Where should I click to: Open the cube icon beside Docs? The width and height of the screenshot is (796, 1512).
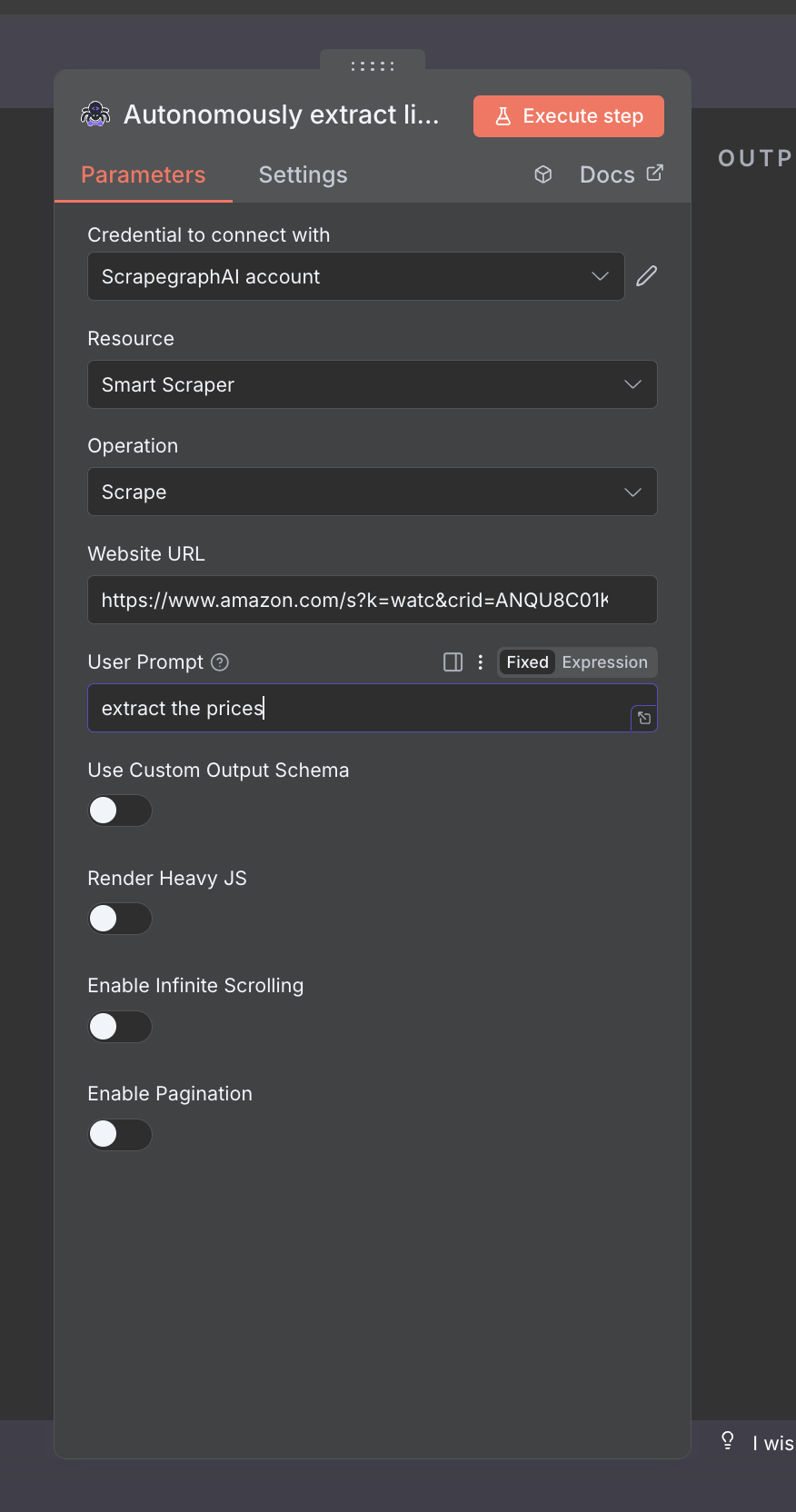(542, 174)
